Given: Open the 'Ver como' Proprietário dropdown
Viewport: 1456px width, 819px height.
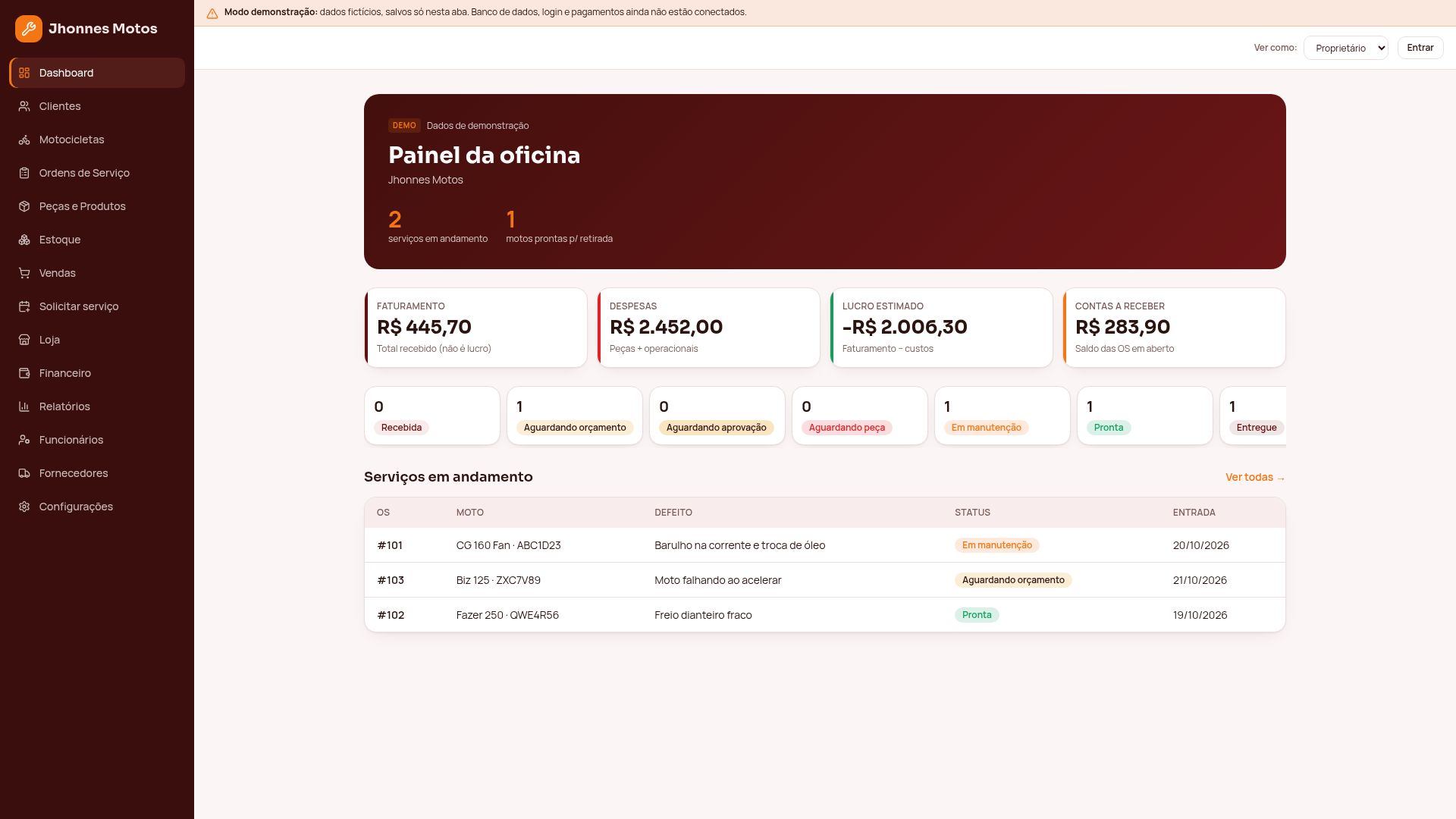Looking at the screenshot, I should click(1346, 48).
